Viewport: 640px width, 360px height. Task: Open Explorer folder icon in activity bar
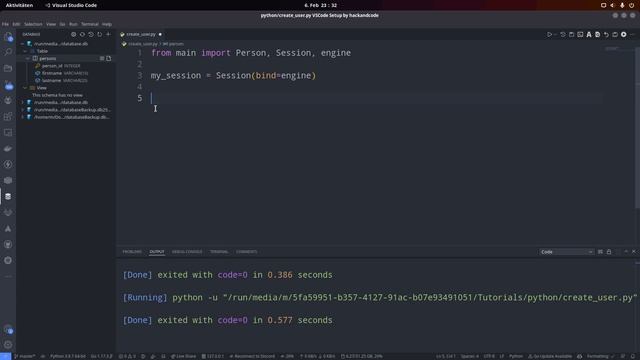coord(8,68)
